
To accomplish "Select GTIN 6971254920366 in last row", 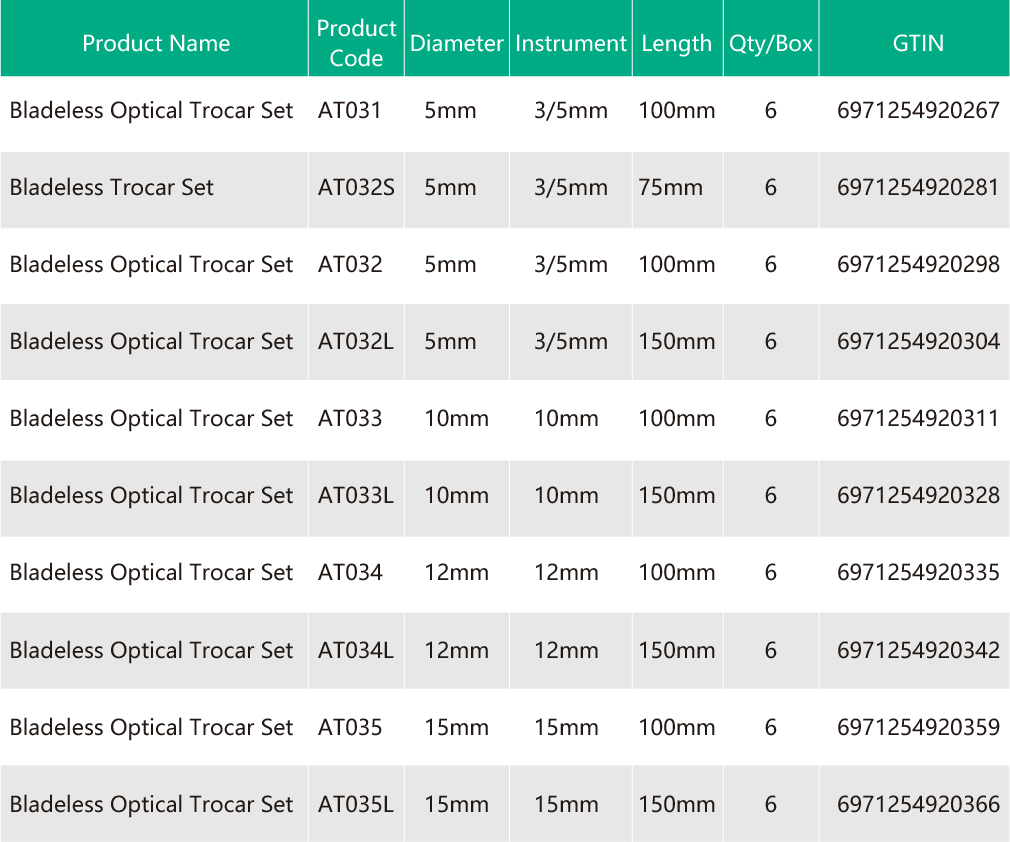I will coord(917,804).
